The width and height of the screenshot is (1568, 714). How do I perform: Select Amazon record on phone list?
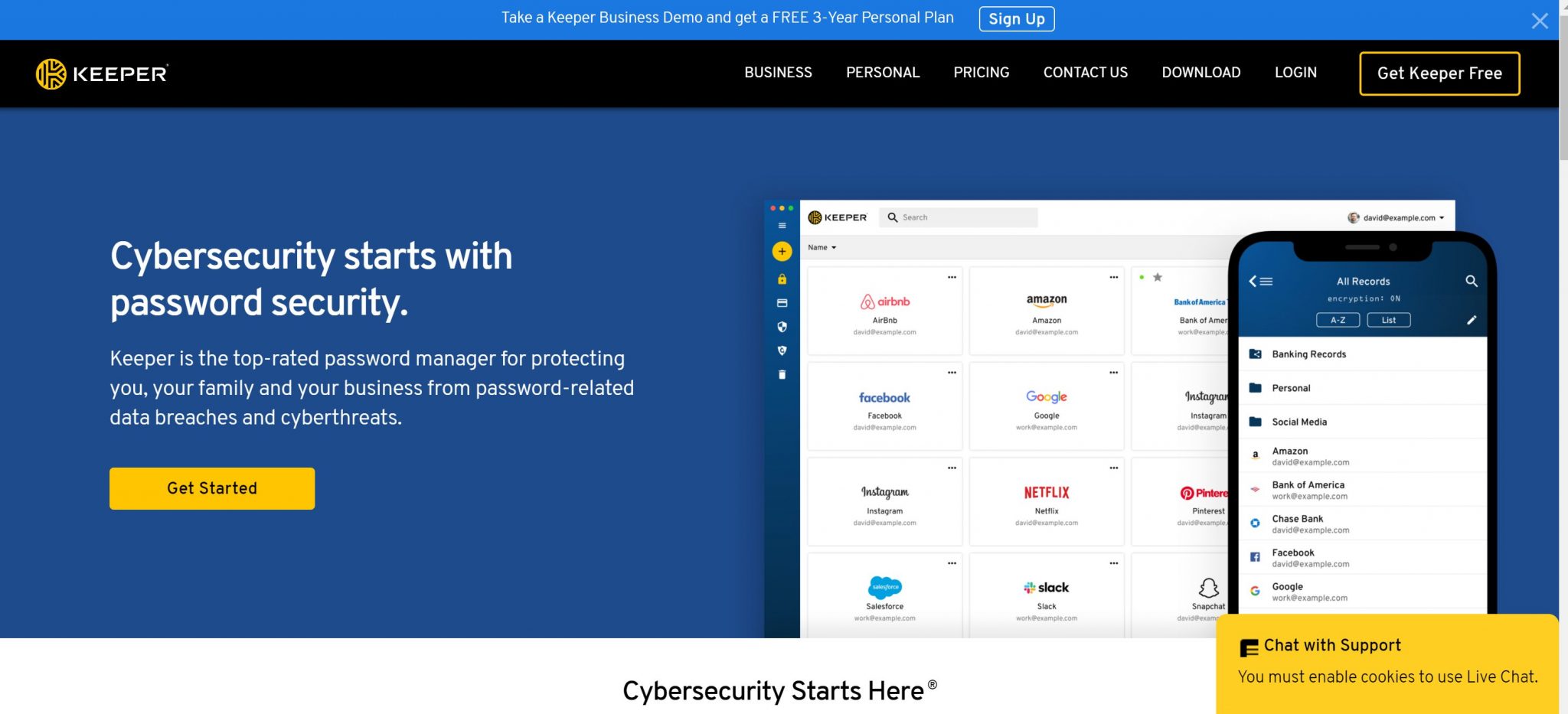click(x=1363, y=456)
